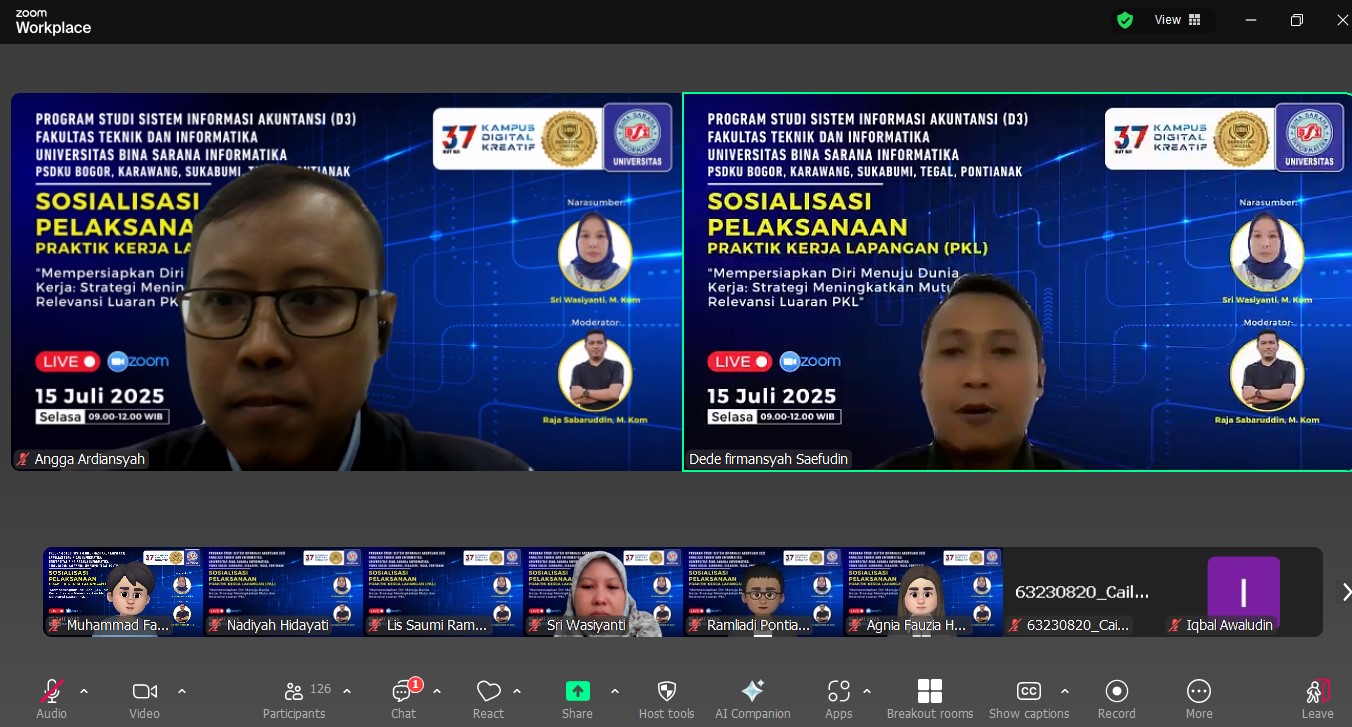Image resolution: width=1352 pixels, height=727 pixels.
Task: Open the View layout menu
Action: click(x=1178, y=20)
